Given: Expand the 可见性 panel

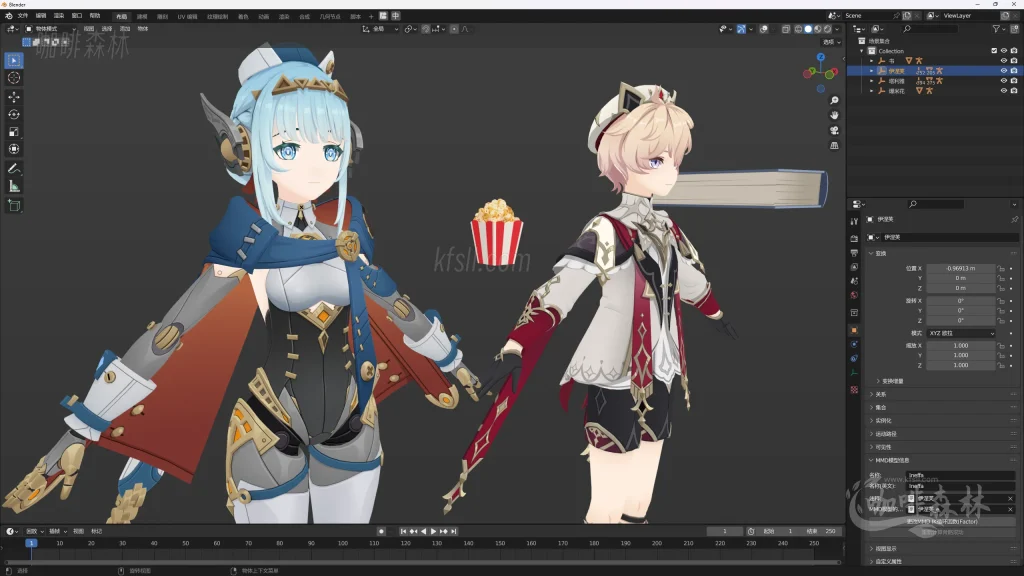Looking at the screenshot, I should [943, 447].
